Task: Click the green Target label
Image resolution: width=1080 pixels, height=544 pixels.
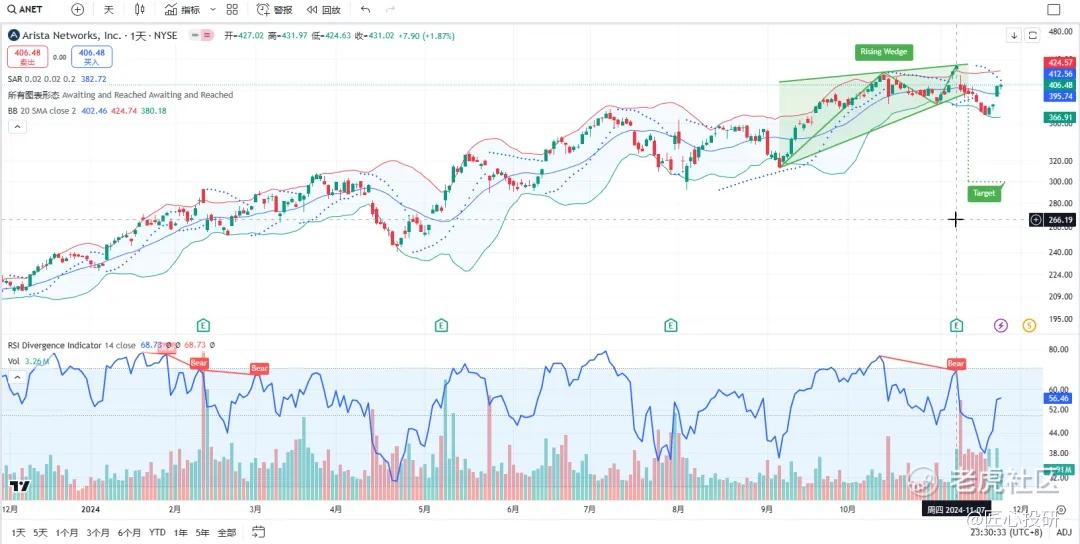Action: (x=984, y=193)
